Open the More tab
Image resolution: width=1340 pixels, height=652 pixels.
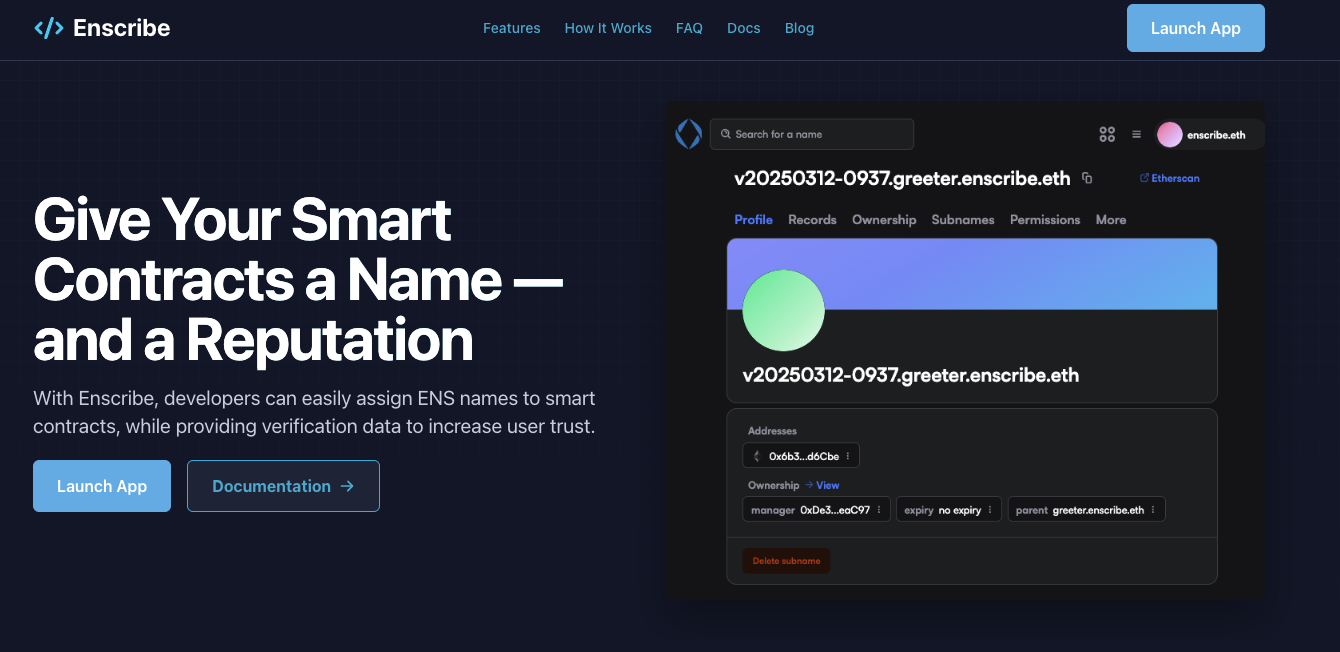pos(1111,220)
